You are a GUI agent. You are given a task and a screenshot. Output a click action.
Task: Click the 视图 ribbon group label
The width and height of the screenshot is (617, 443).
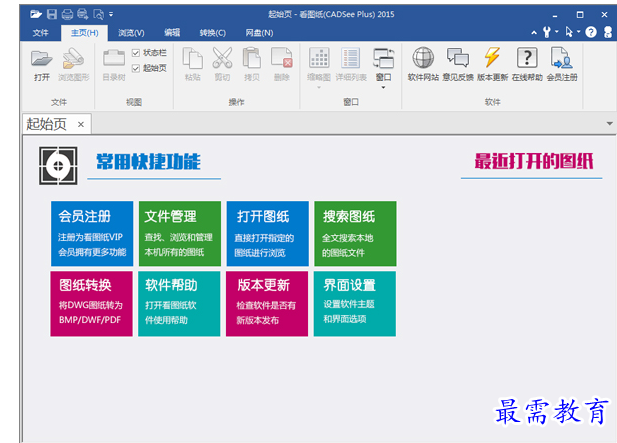point(134,102)
